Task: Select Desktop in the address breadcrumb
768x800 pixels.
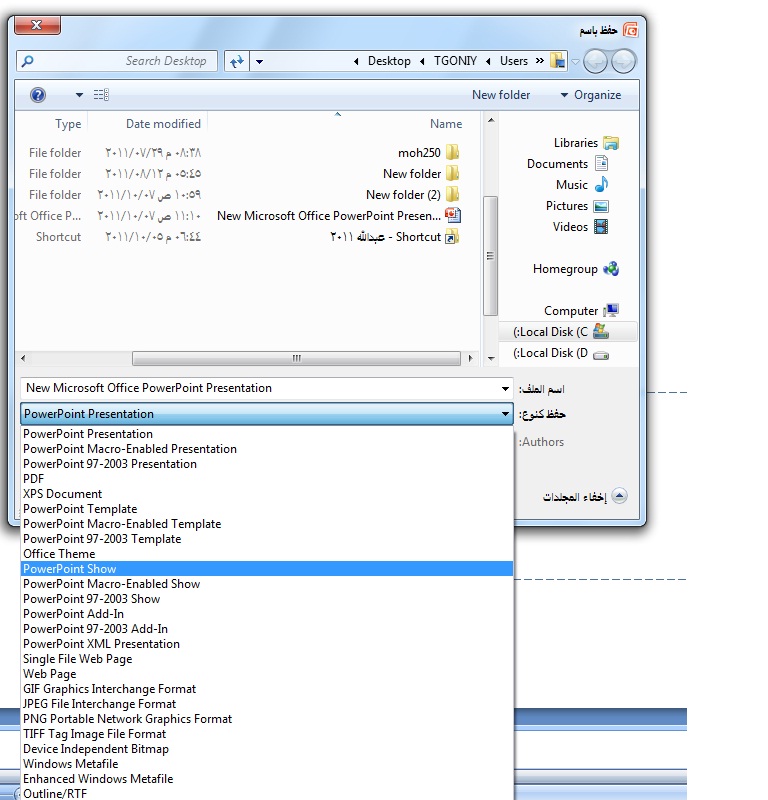Action: tap(389, 61)
